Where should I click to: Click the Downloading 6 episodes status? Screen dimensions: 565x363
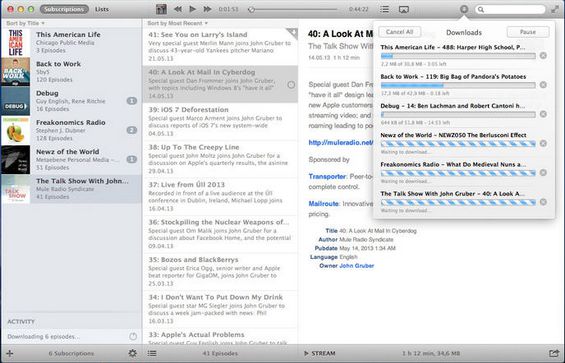43,337
